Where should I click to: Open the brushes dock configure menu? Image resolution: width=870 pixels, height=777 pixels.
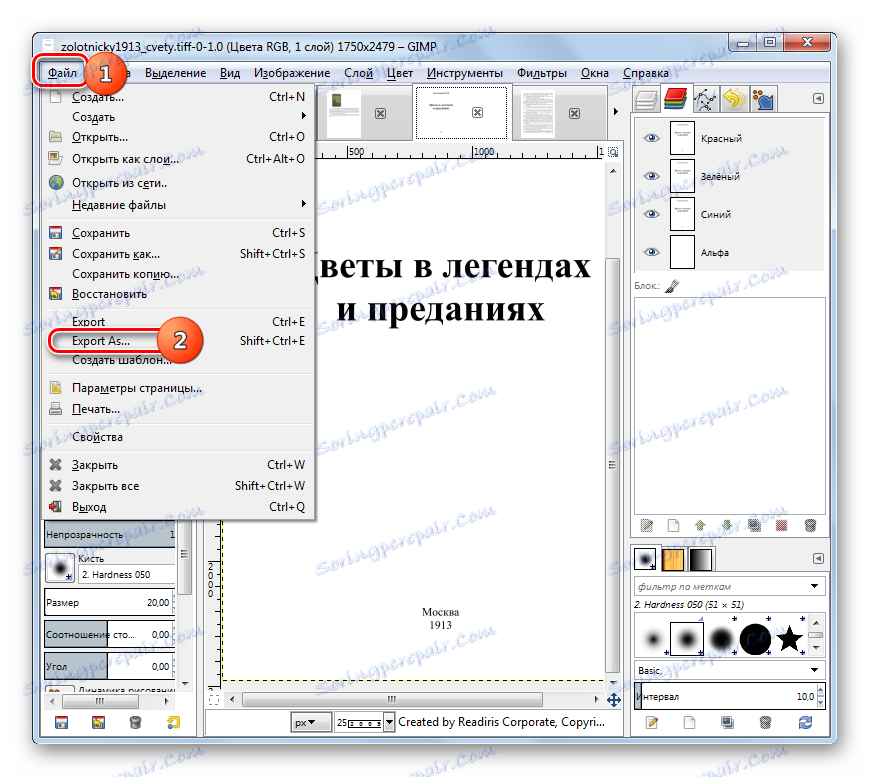(818, 558)
